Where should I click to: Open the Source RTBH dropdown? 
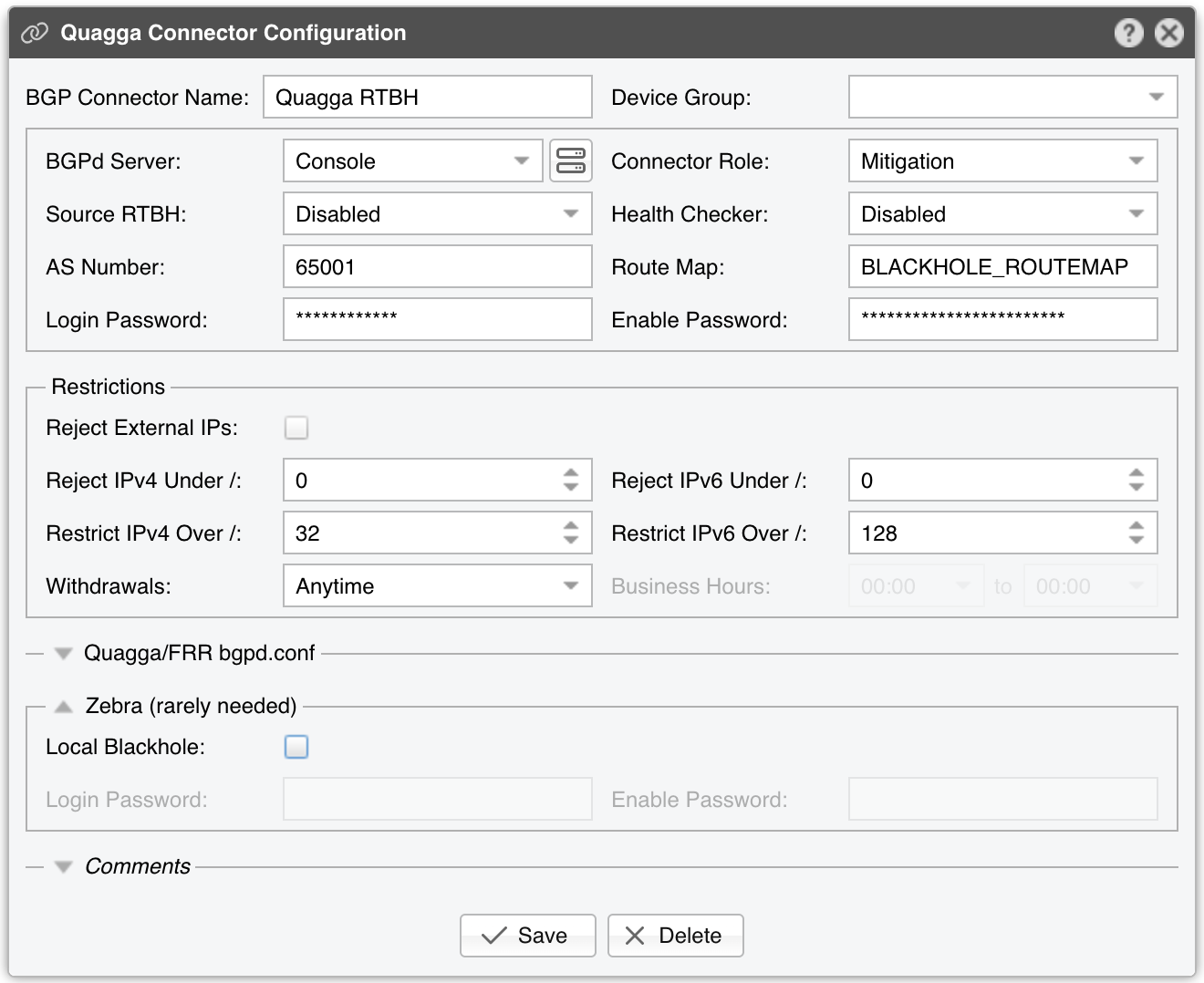[x=438, y=213]
